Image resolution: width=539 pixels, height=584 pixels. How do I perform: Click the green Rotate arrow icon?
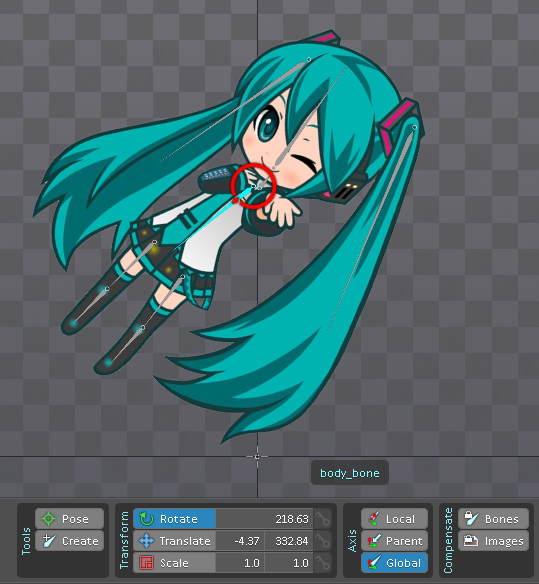[x=146, y=519]
